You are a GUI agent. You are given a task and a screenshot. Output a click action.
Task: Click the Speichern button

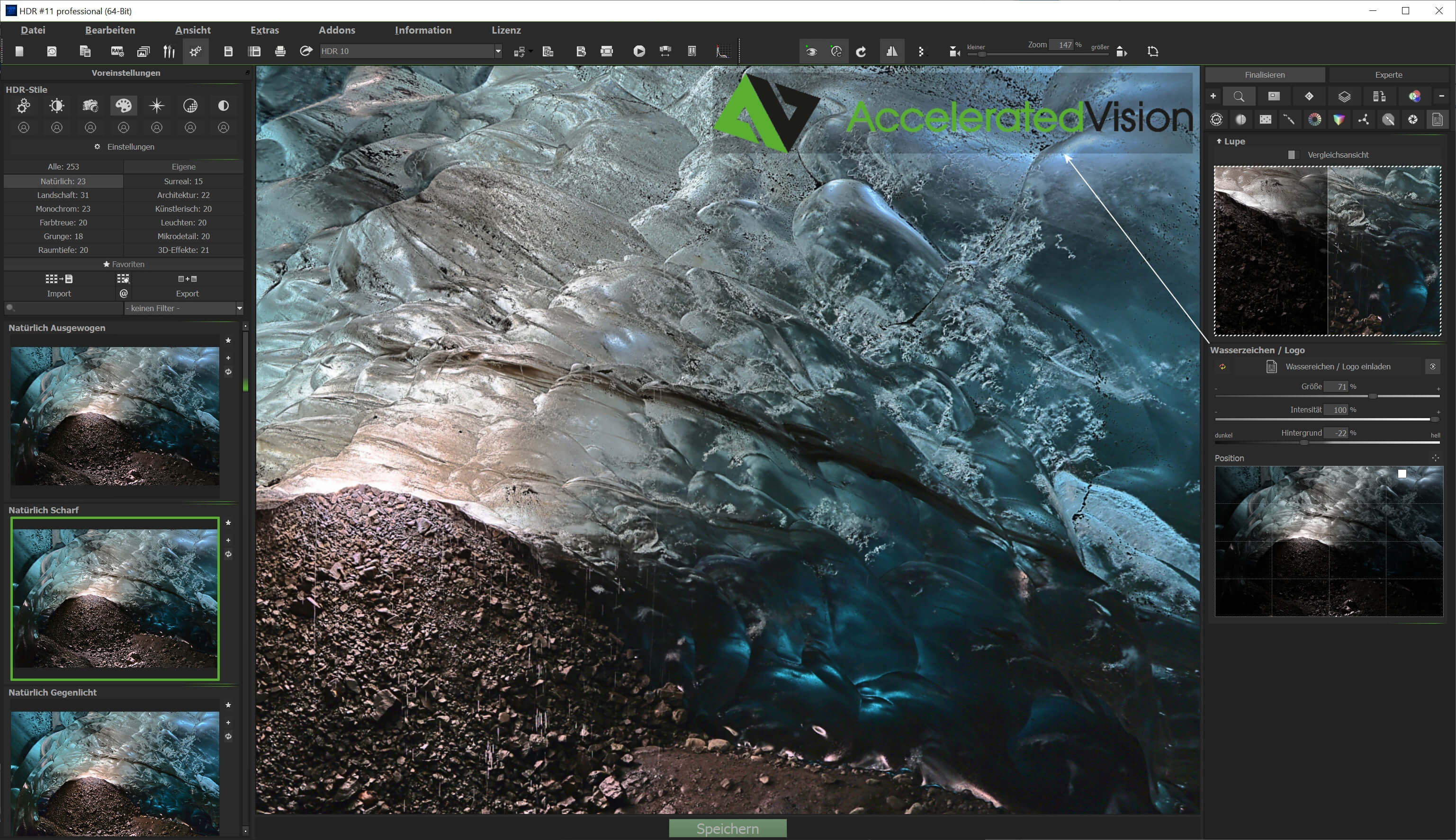pos(727,829)
